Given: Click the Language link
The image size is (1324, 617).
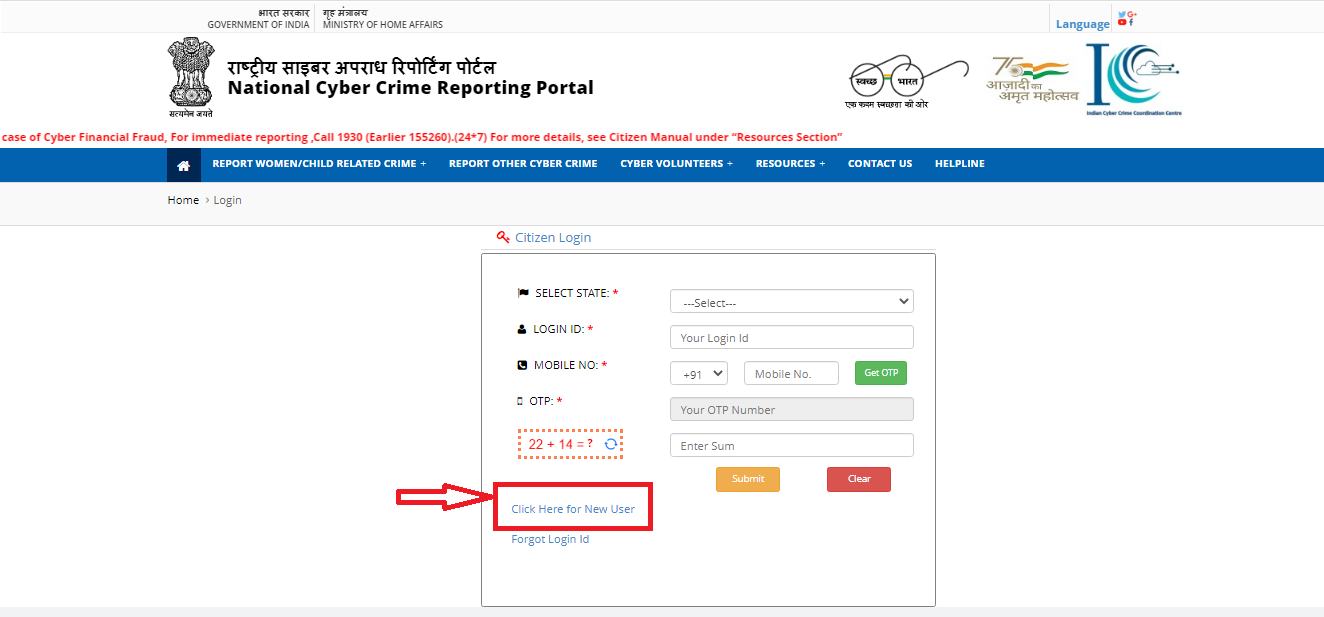Looking at the screenshot, I should pos(1083,24).
